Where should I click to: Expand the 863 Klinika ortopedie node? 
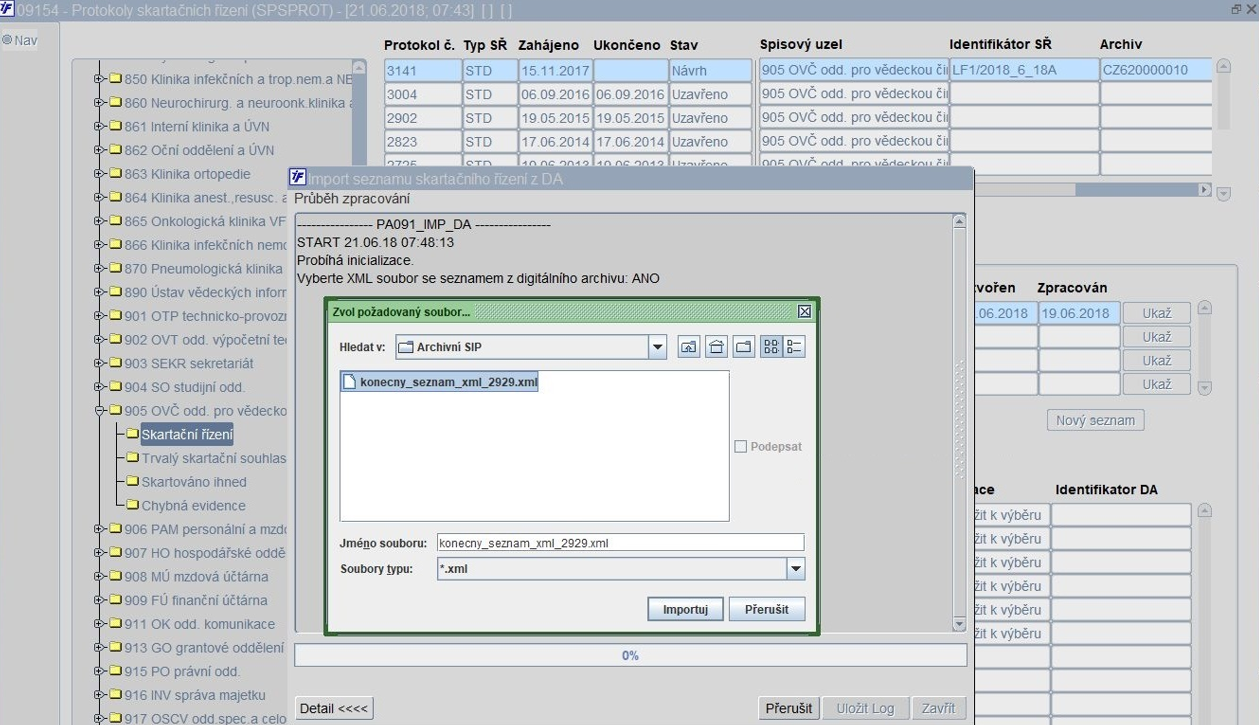pos(99,174)
